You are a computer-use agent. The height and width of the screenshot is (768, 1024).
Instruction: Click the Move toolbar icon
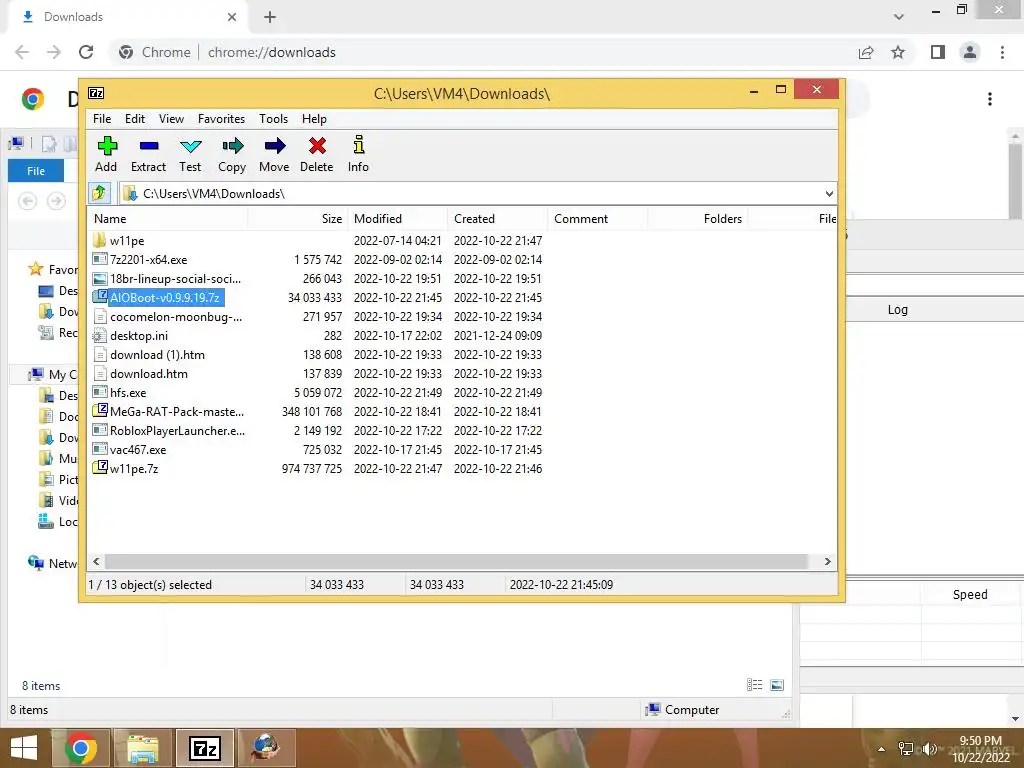coord(275,146)
